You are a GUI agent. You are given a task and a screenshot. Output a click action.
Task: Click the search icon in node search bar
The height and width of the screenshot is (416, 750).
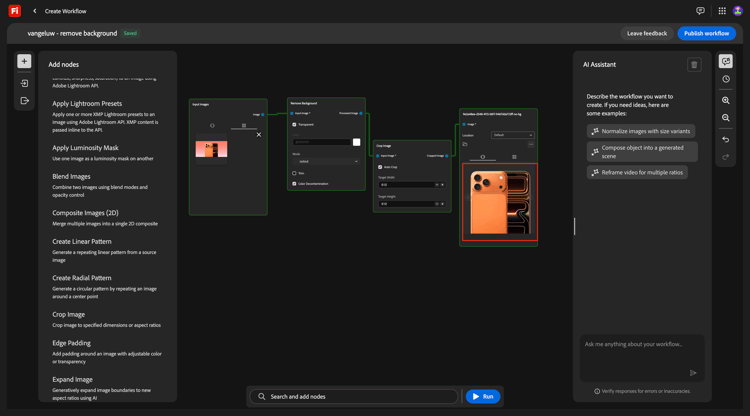click(262, 396)
